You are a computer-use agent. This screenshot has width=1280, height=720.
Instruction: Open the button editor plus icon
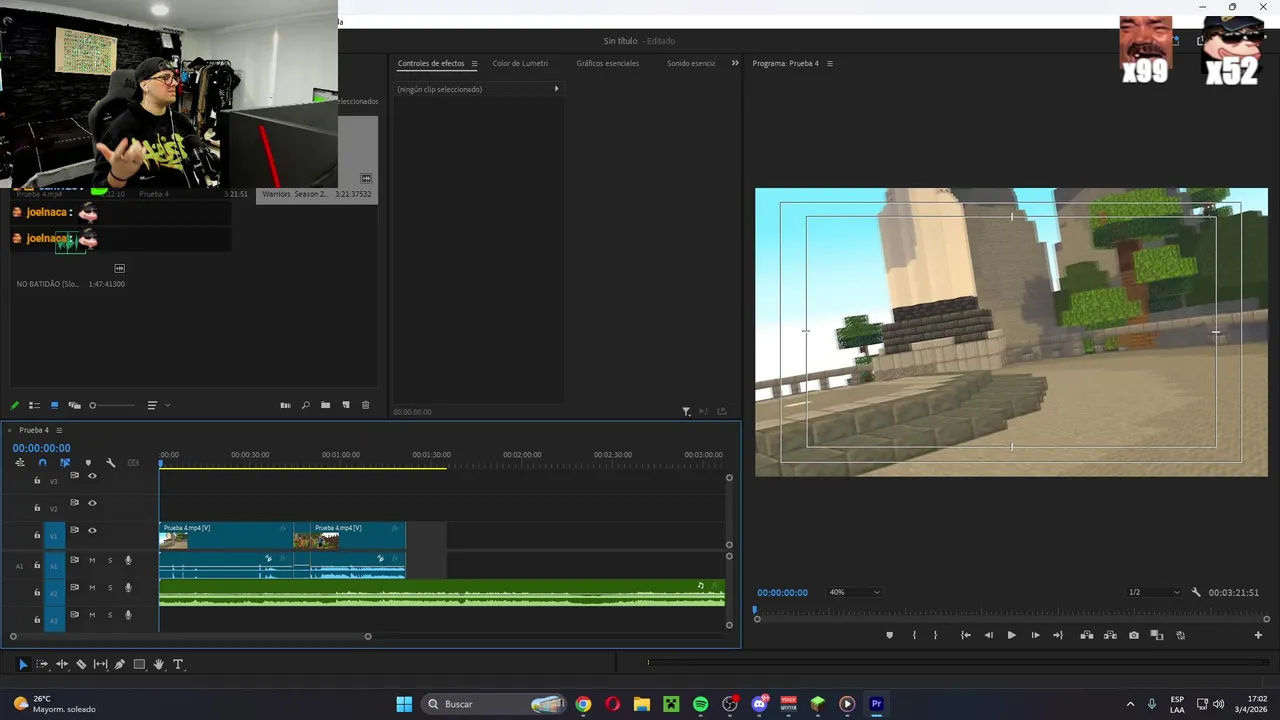point(1258,635)
